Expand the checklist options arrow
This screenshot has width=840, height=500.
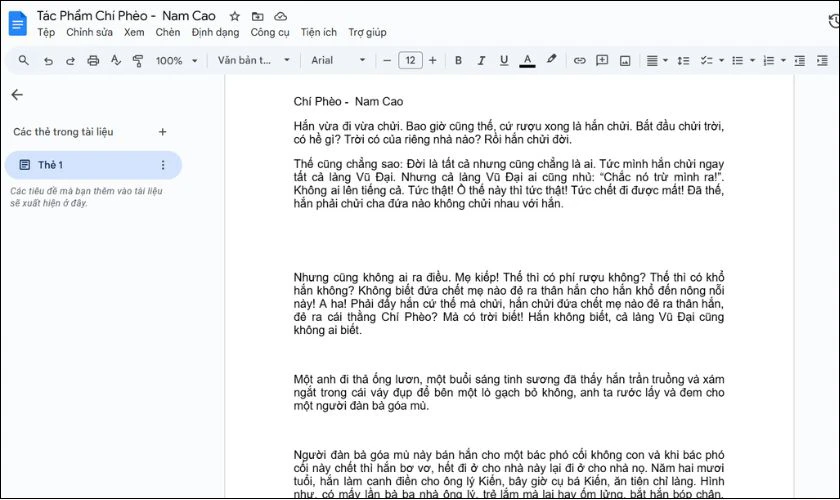(721, 61)
